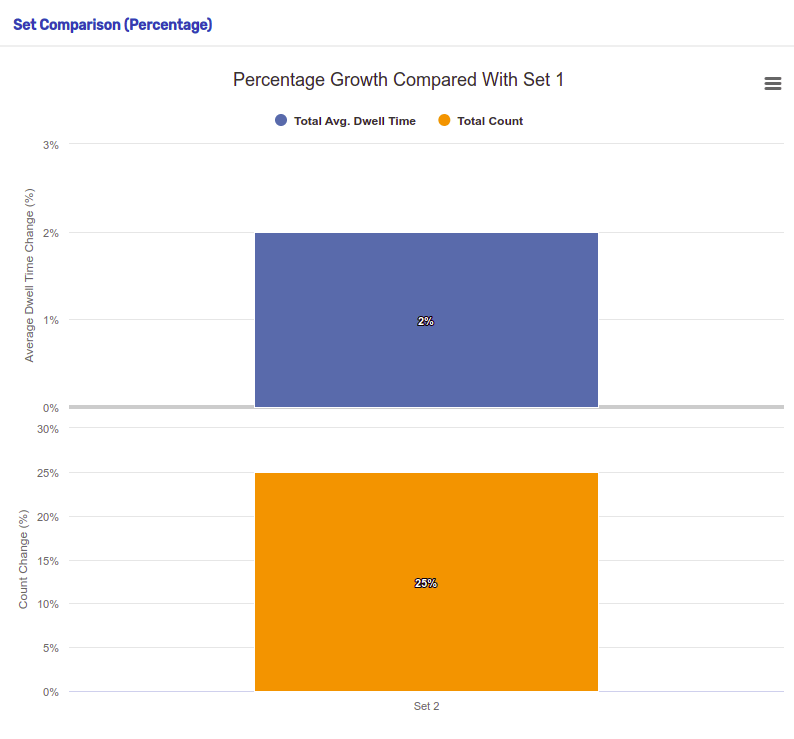Click the 20% tick label on count axis

pyautogui.click(x=48, y=517)
